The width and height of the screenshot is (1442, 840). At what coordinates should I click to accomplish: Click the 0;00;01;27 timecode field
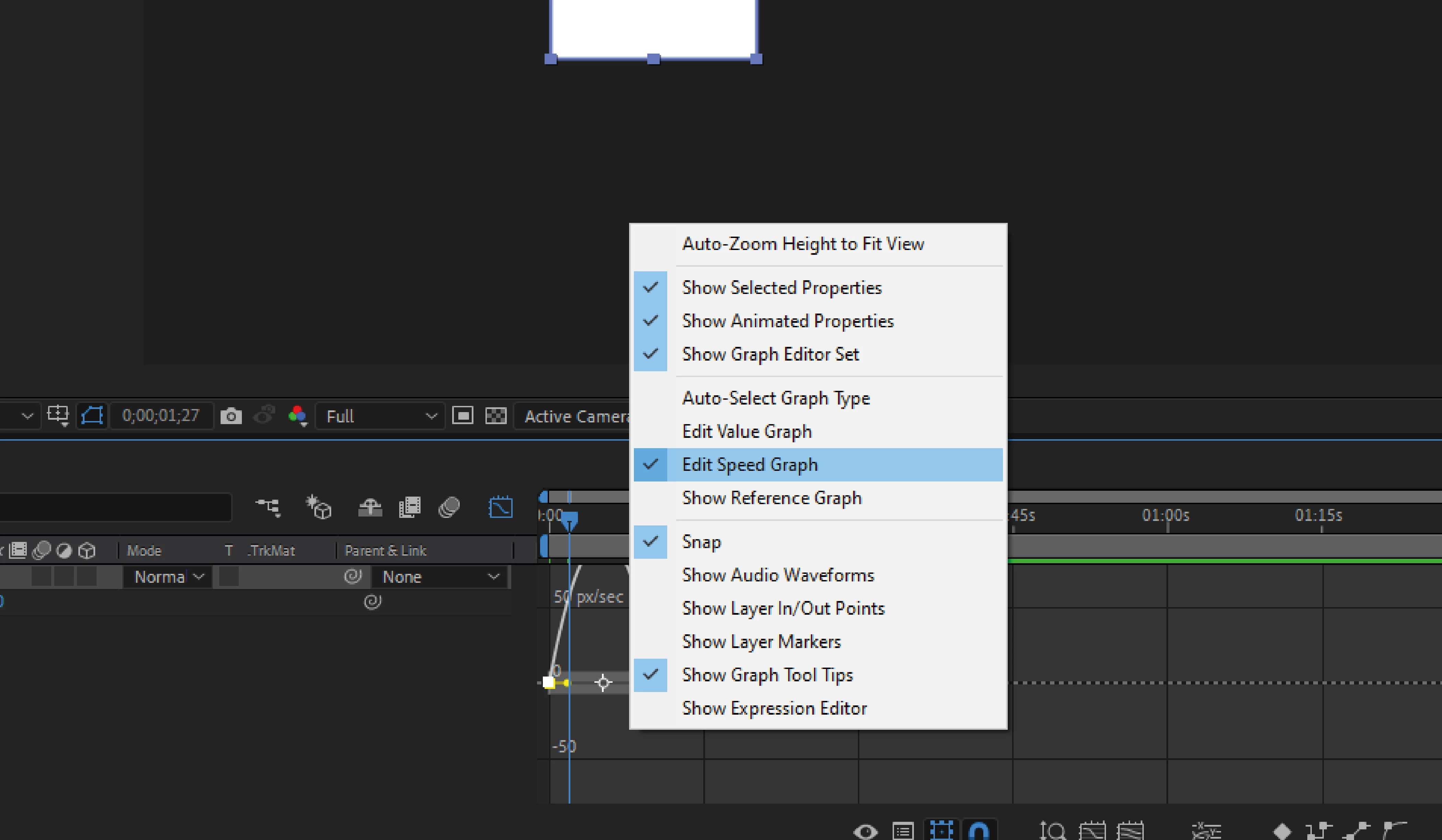(161, 415)
